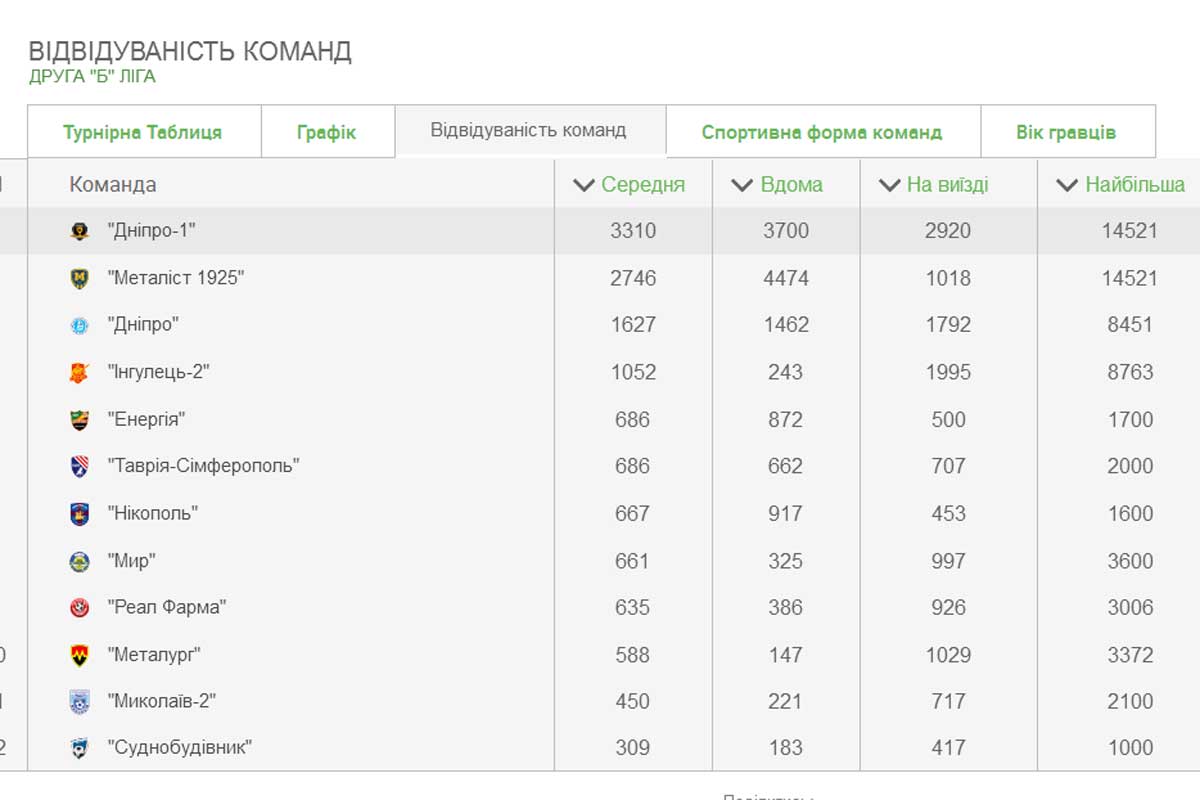The width and height of the screenshot is (1200, 800).
Task: Switch to the Графік tab
Action: point(326,132)
